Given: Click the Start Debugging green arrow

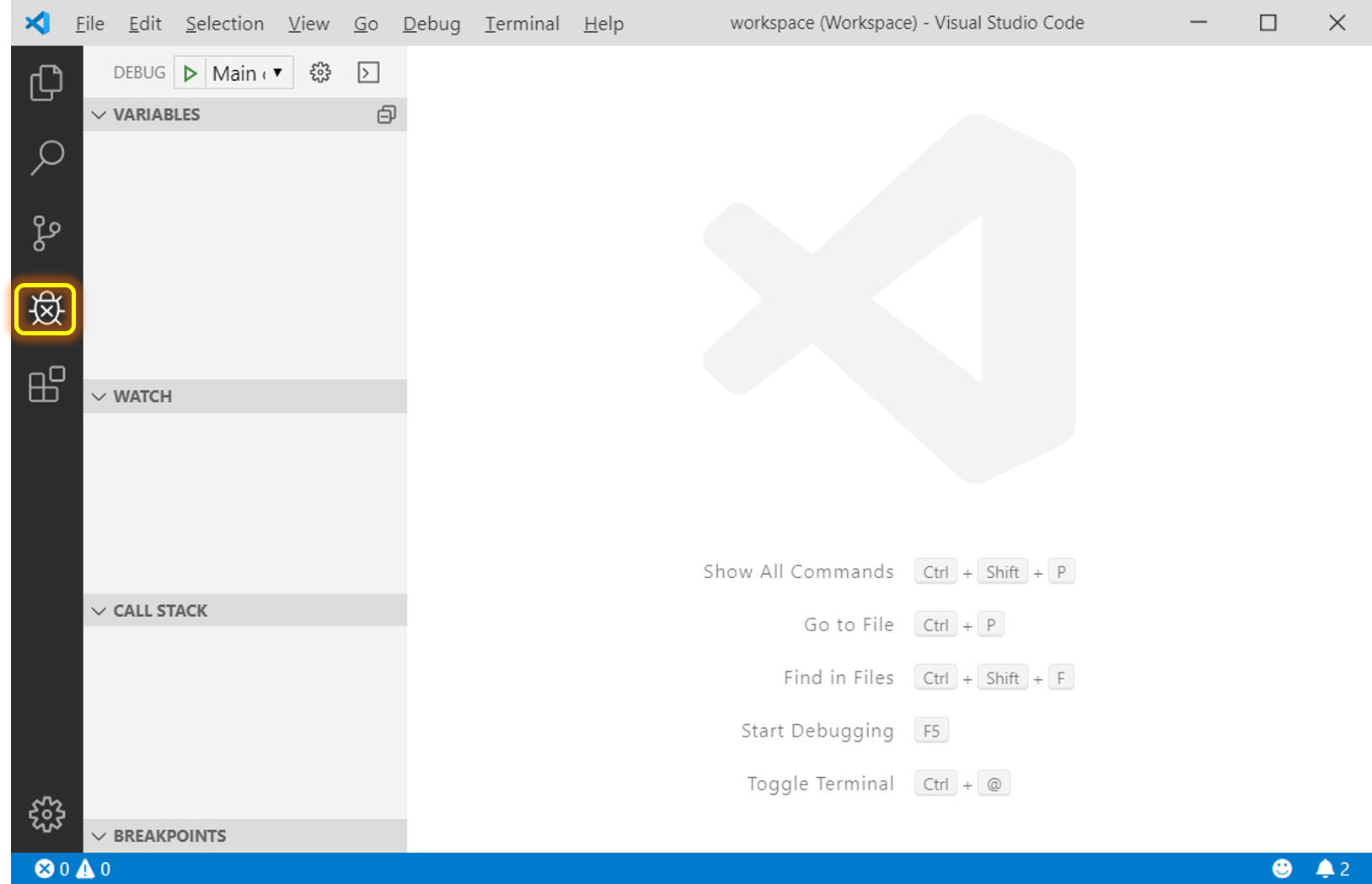Looking at the screenshot, I should pos(190,72).
